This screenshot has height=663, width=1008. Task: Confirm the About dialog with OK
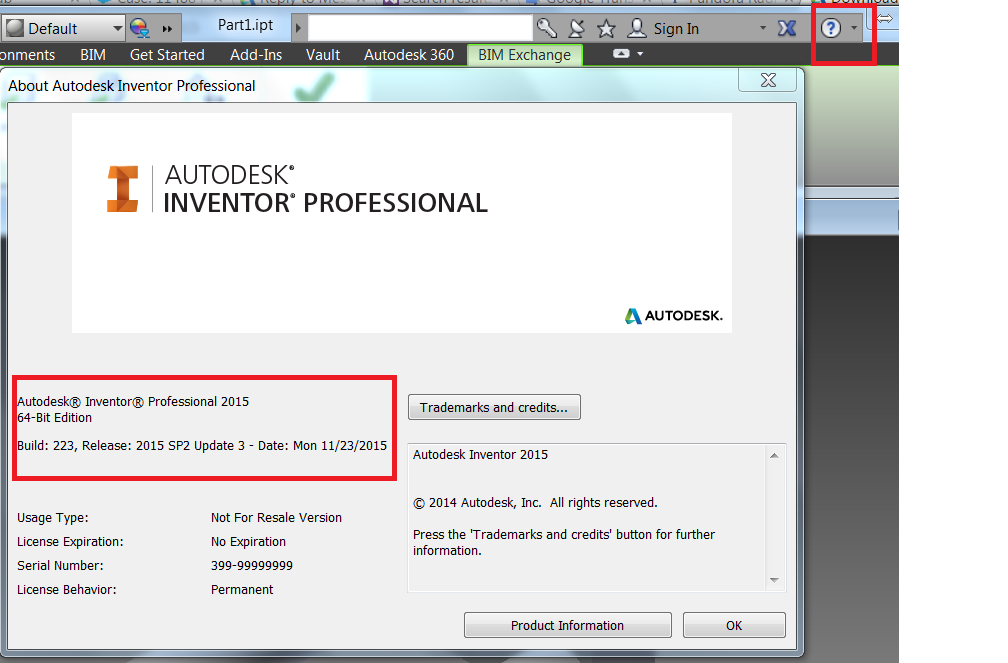click(734, 625)
